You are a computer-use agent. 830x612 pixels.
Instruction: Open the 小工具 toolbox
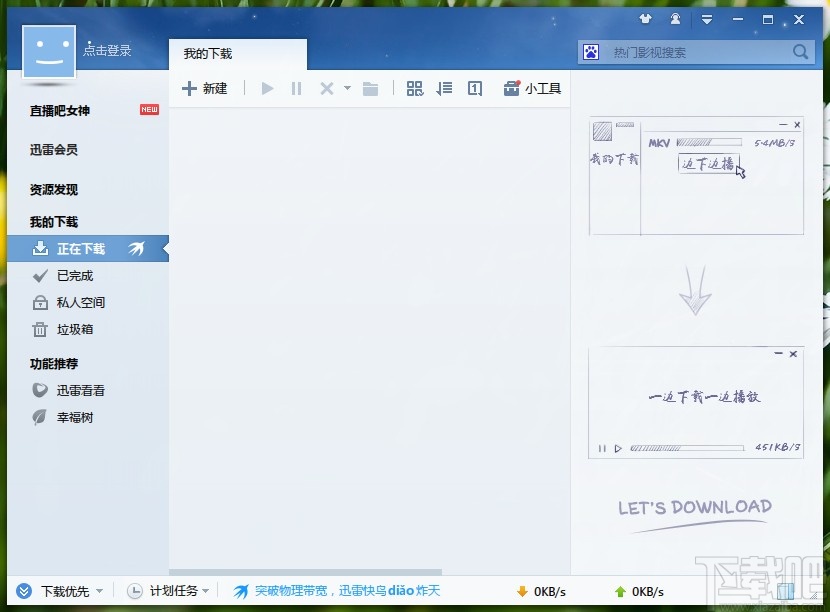coord(532,88)
